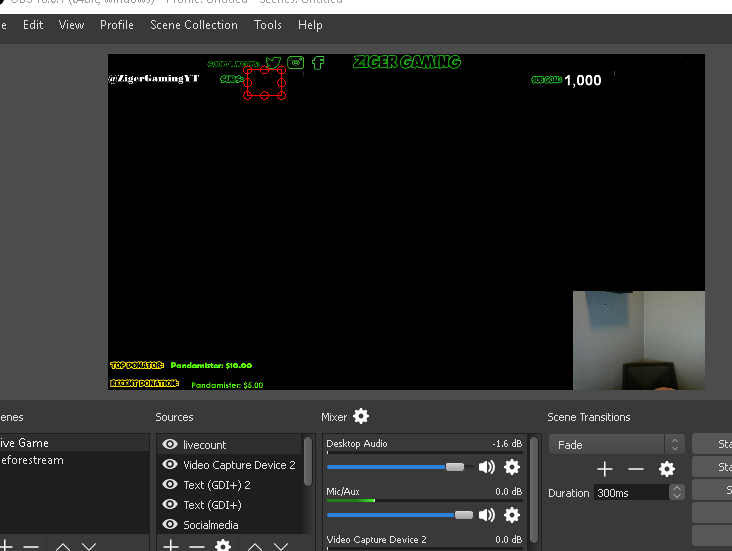Screen dimensions: 732x551
Task: Open the Help menu
Action: click(x=310, y=25)
